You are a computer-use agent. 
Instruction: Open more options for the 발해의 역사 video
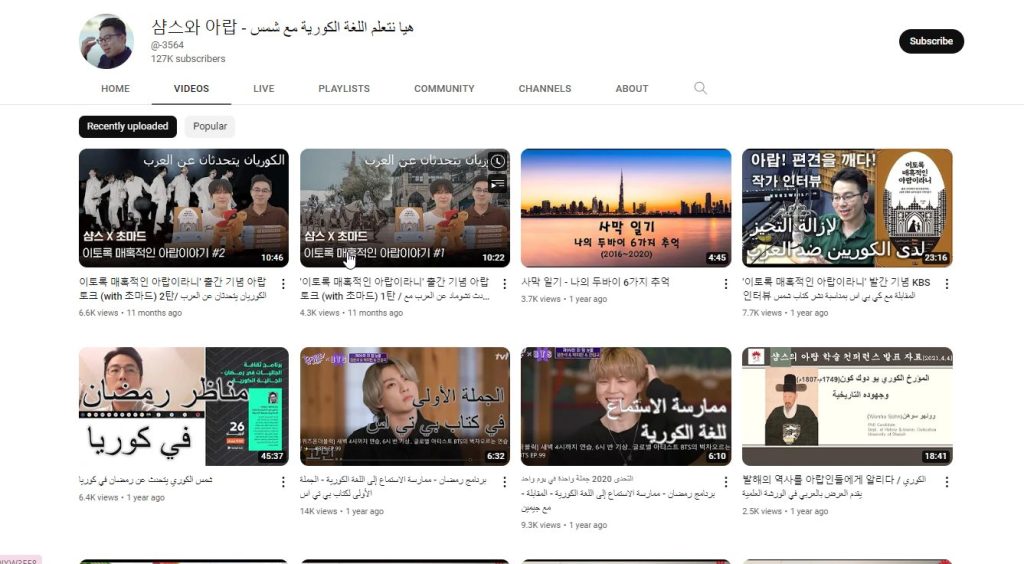pyautogui.click(x=946, y=482)
